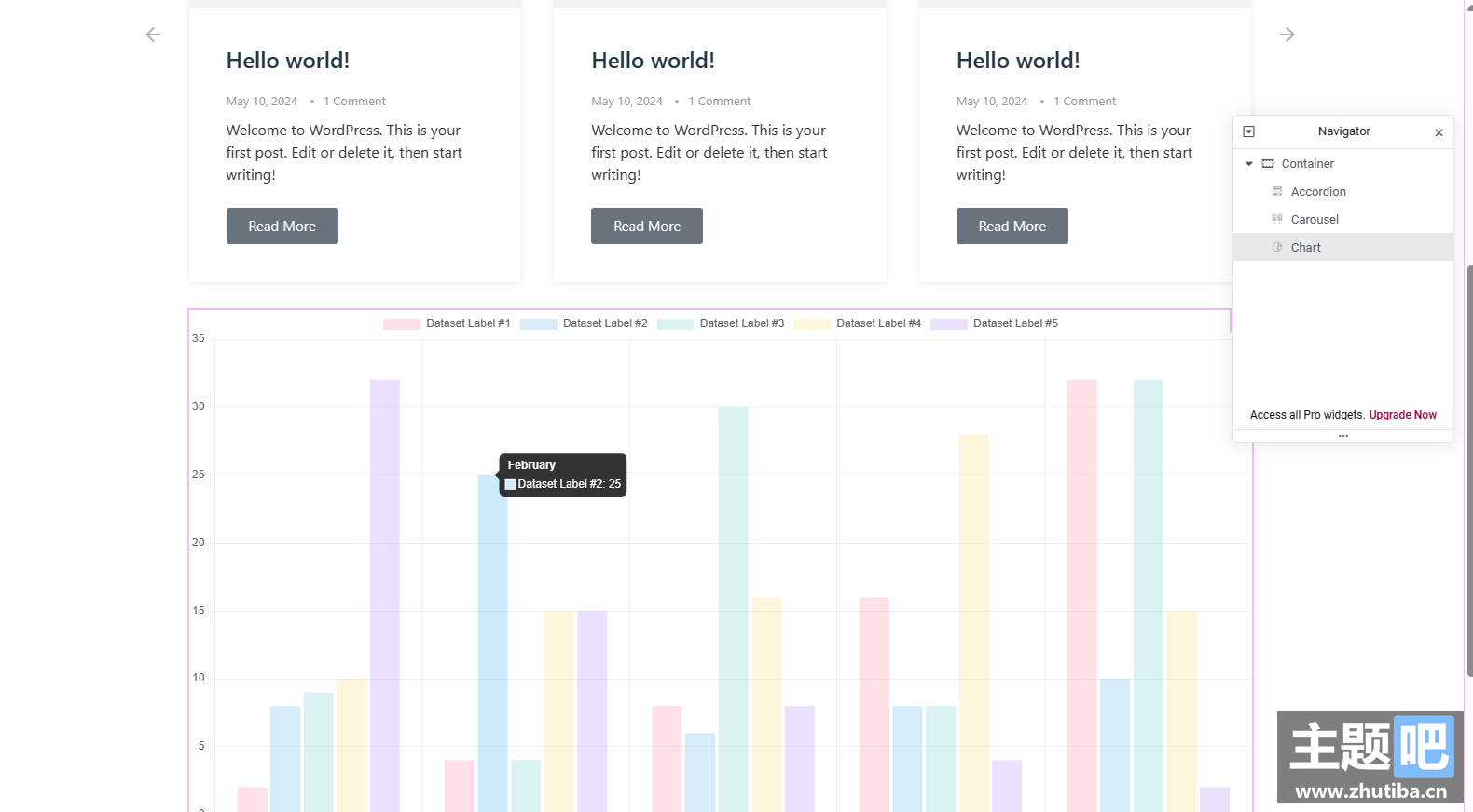Click the Navigator bottom resize handle dots
This screenshot has height=812, width=1473.
(x=1343, y=436)
